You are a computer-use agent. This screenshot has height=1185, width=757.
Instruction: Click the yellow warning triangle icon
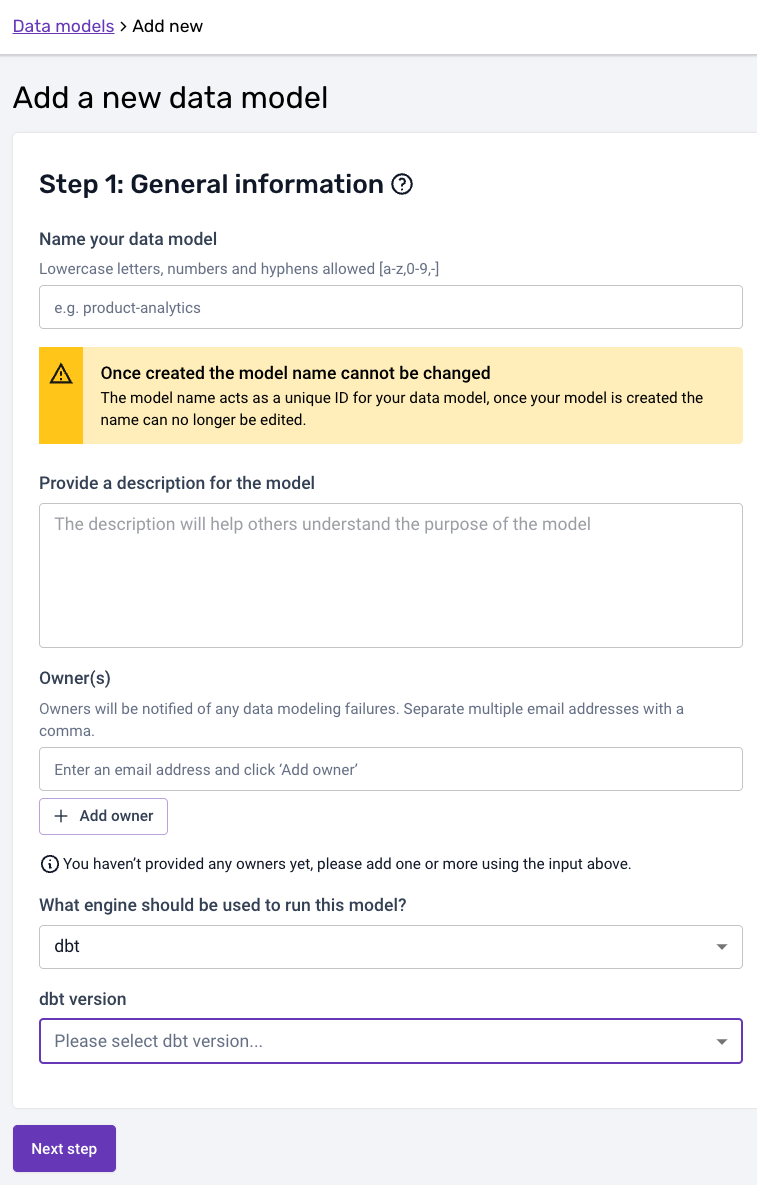pos(61,374)
